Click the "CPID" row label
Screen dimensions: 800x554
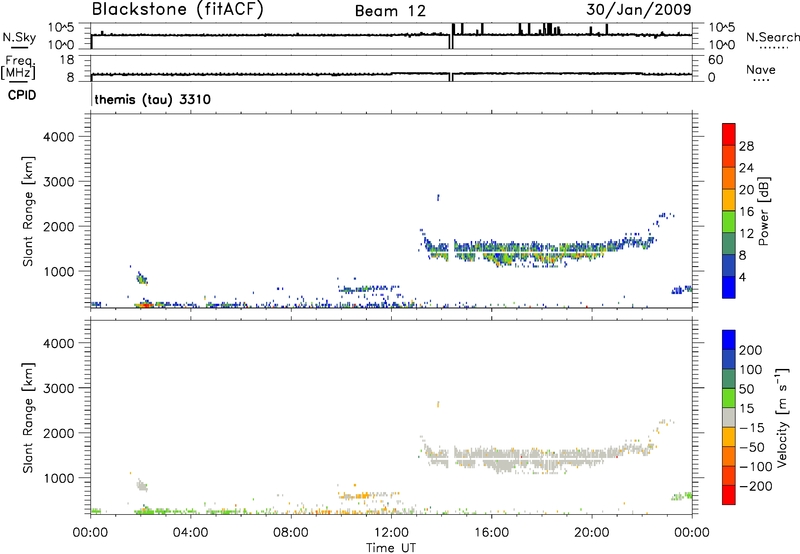click(x=22, y=95)
